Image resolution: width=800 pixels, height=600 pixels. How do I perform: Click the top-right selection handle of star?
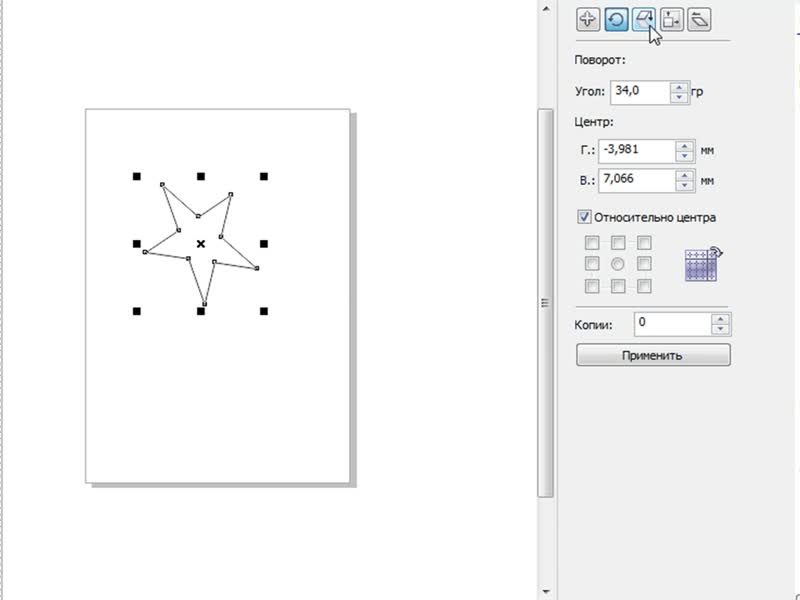pos(264,177)
